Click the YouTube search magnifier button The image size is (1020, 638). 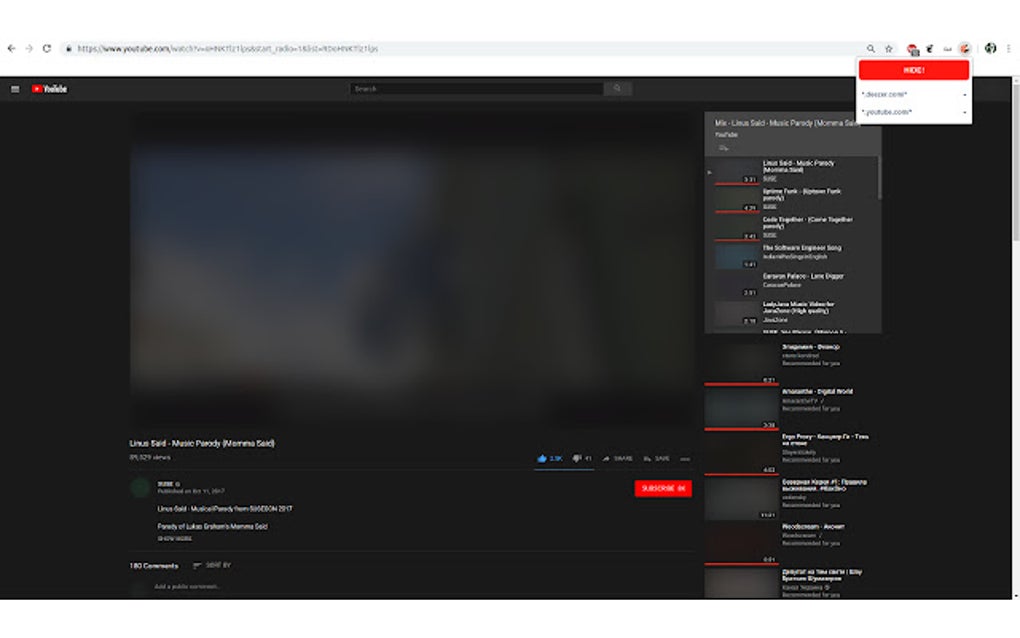click(617, 88)
